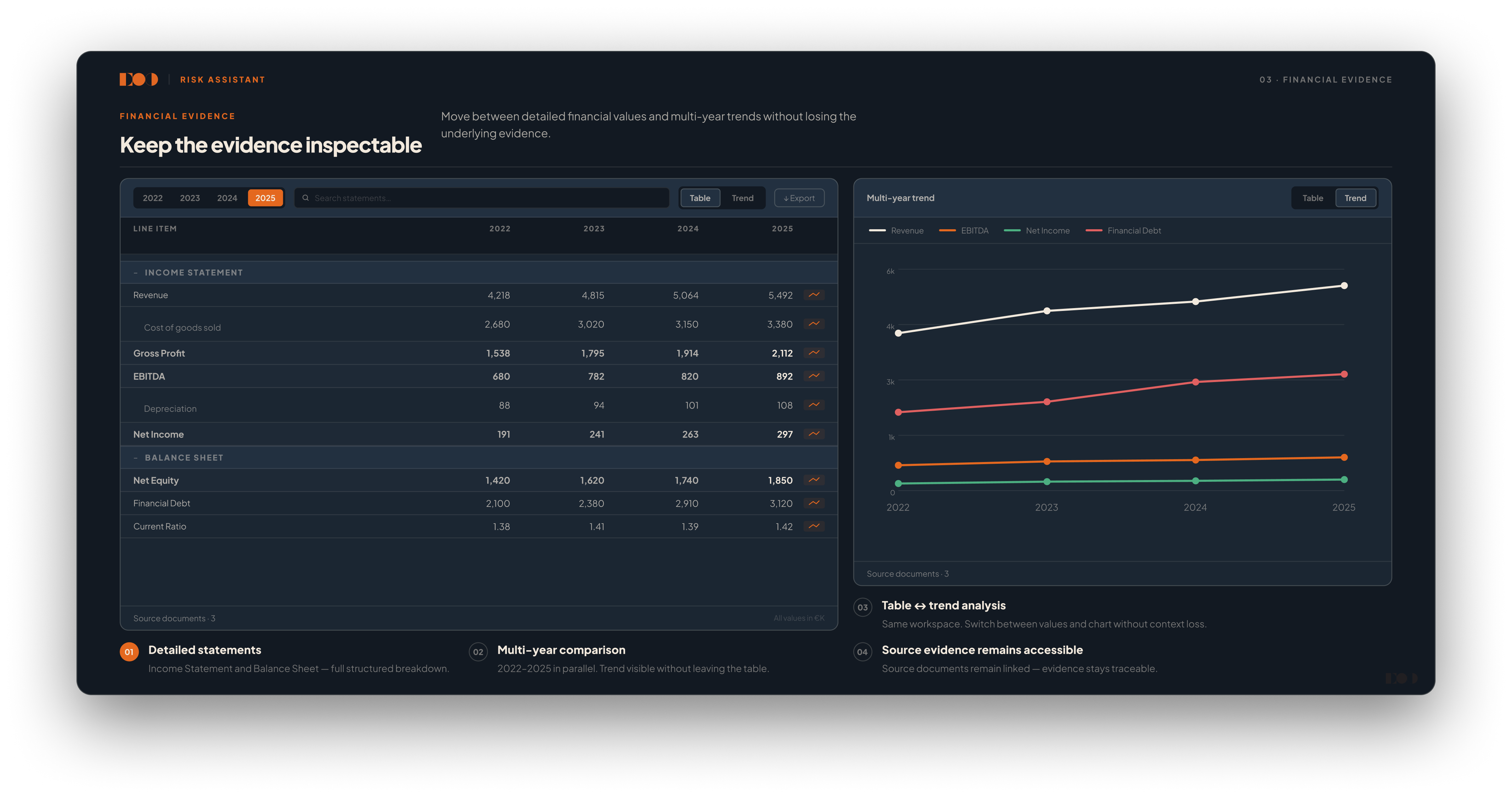The height and width of the screenshot is (797, 1512).
Task: Open trend sparkline icon in Financial Debt row
Action: coord(814,503)
